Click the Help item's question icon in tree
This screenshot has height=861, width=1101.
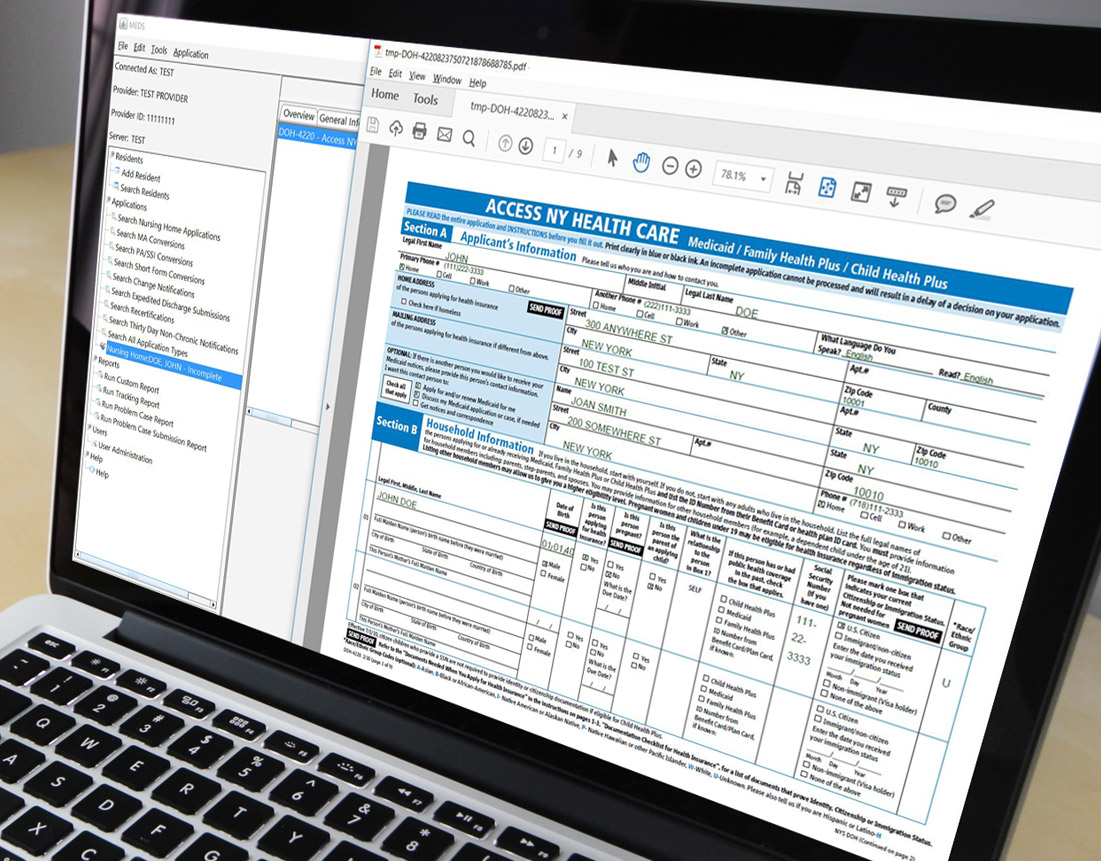[91, 471]
